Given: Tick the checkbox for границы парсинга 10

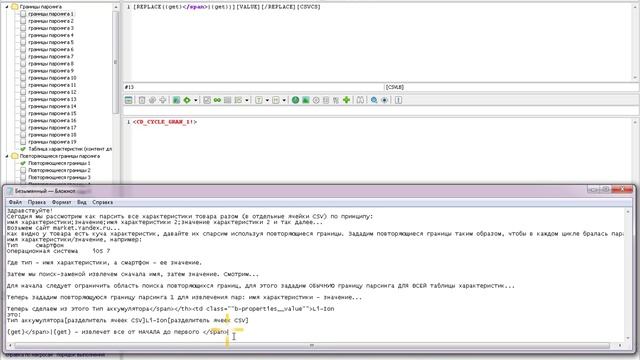Looking at the screenshot, I should [x=23, y=78].
